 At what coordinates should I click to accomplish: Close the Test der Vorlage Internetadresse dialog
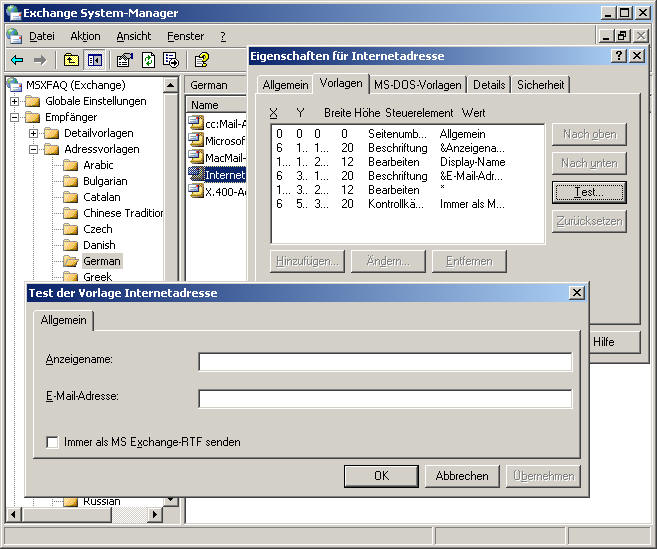(577, 293)
